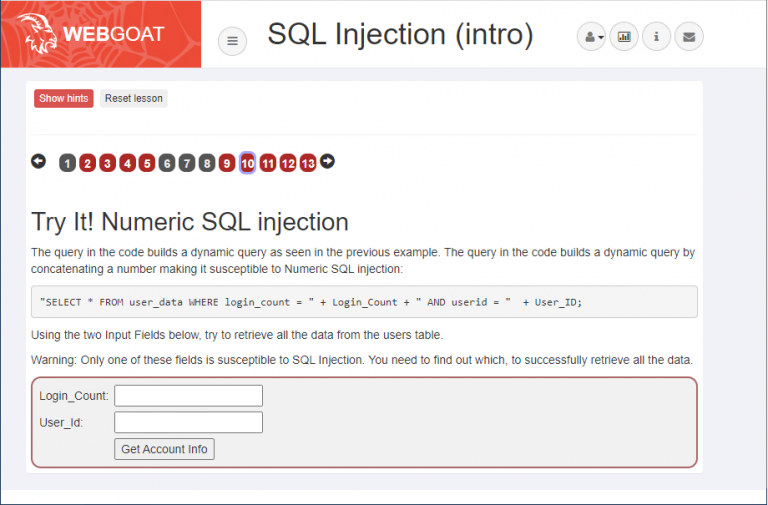Open the user profile dropdown

click(x=592, y=37)
